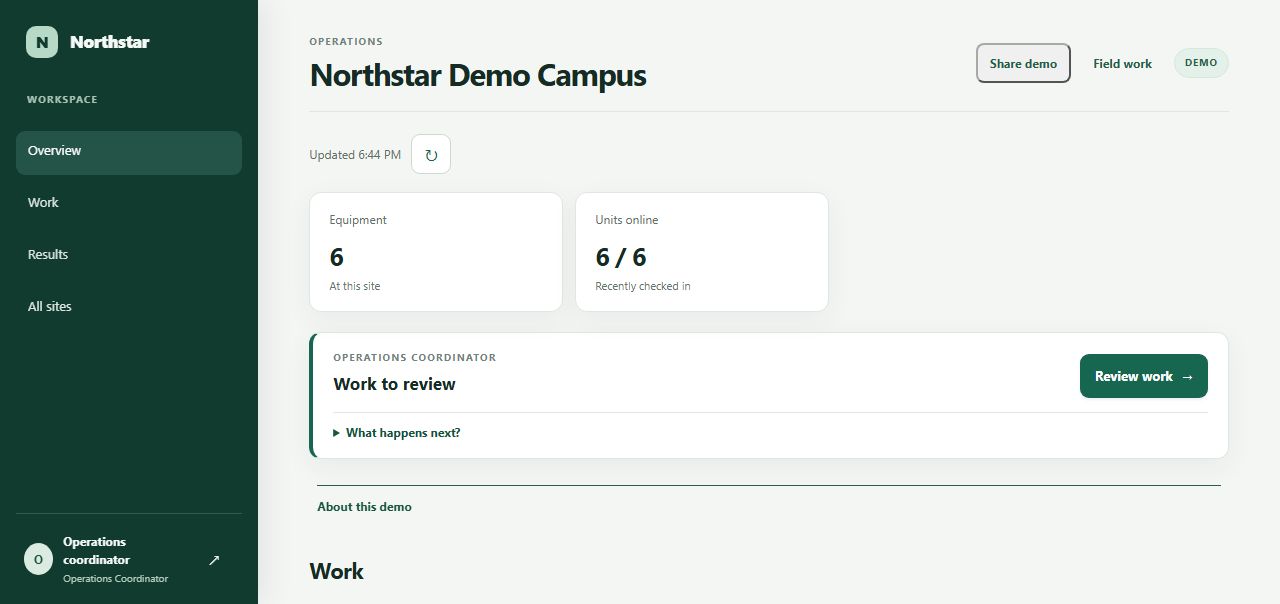The height and width of the screenshot is (604, 1280).
Task: Click the Share demo button
Action: (x=1023, y=63)
